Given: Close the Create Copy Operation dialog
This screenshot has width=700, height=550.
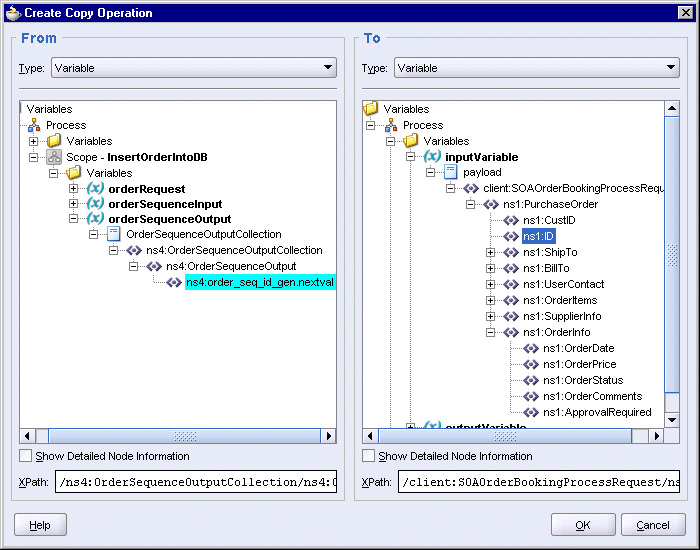Looking at the screenshot, I should [686, 12].
